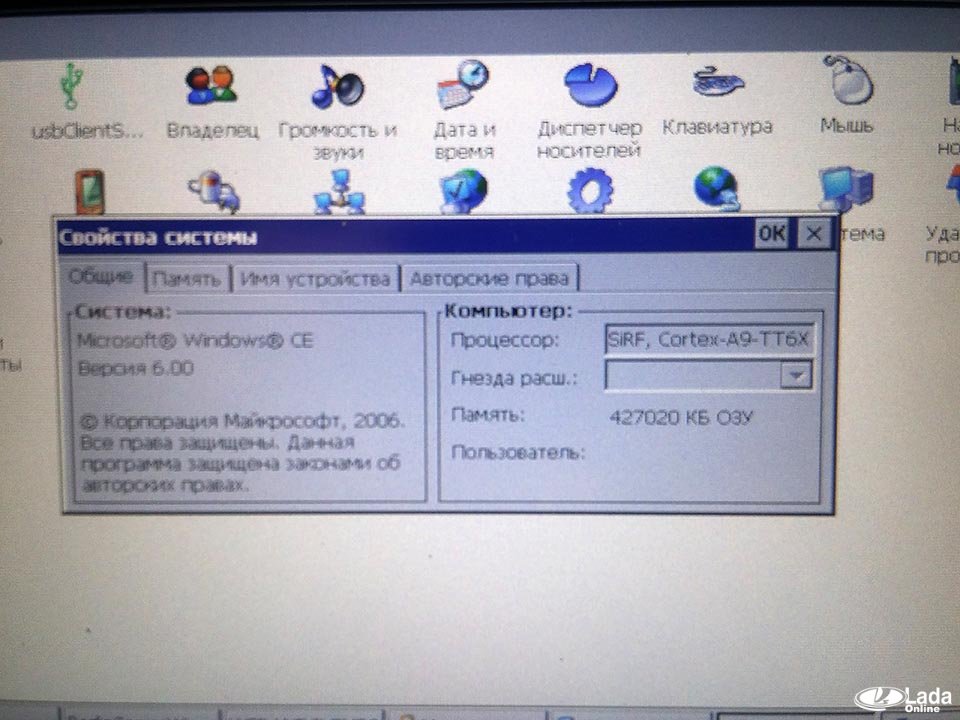Select the Общие tab
The width and height of the screenshot is (960, 720).
tap(102, 277)
